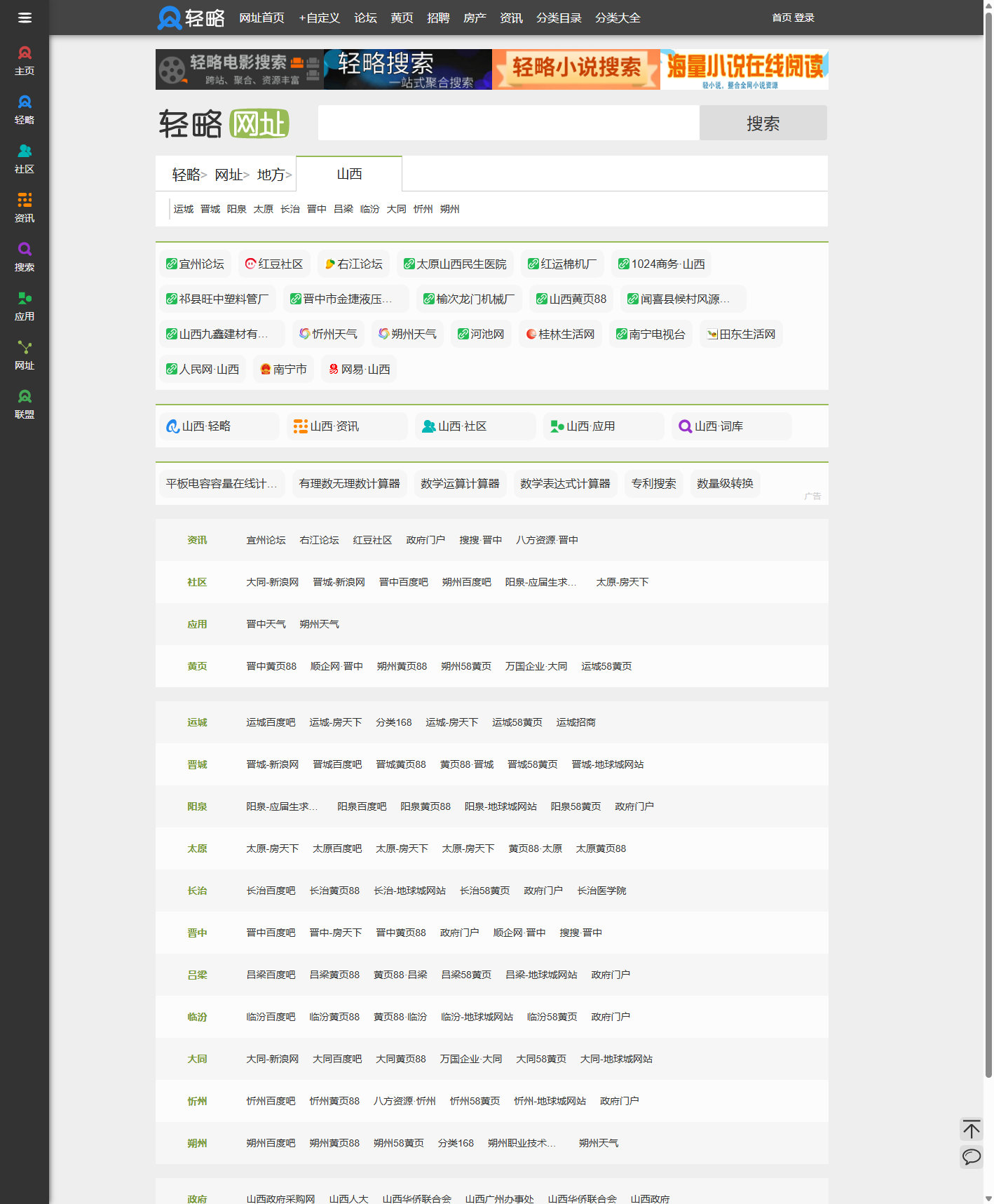Open the 社区 community sidebar icon
The height and width of the screenshot is (1204, 994).
point(25,158)
